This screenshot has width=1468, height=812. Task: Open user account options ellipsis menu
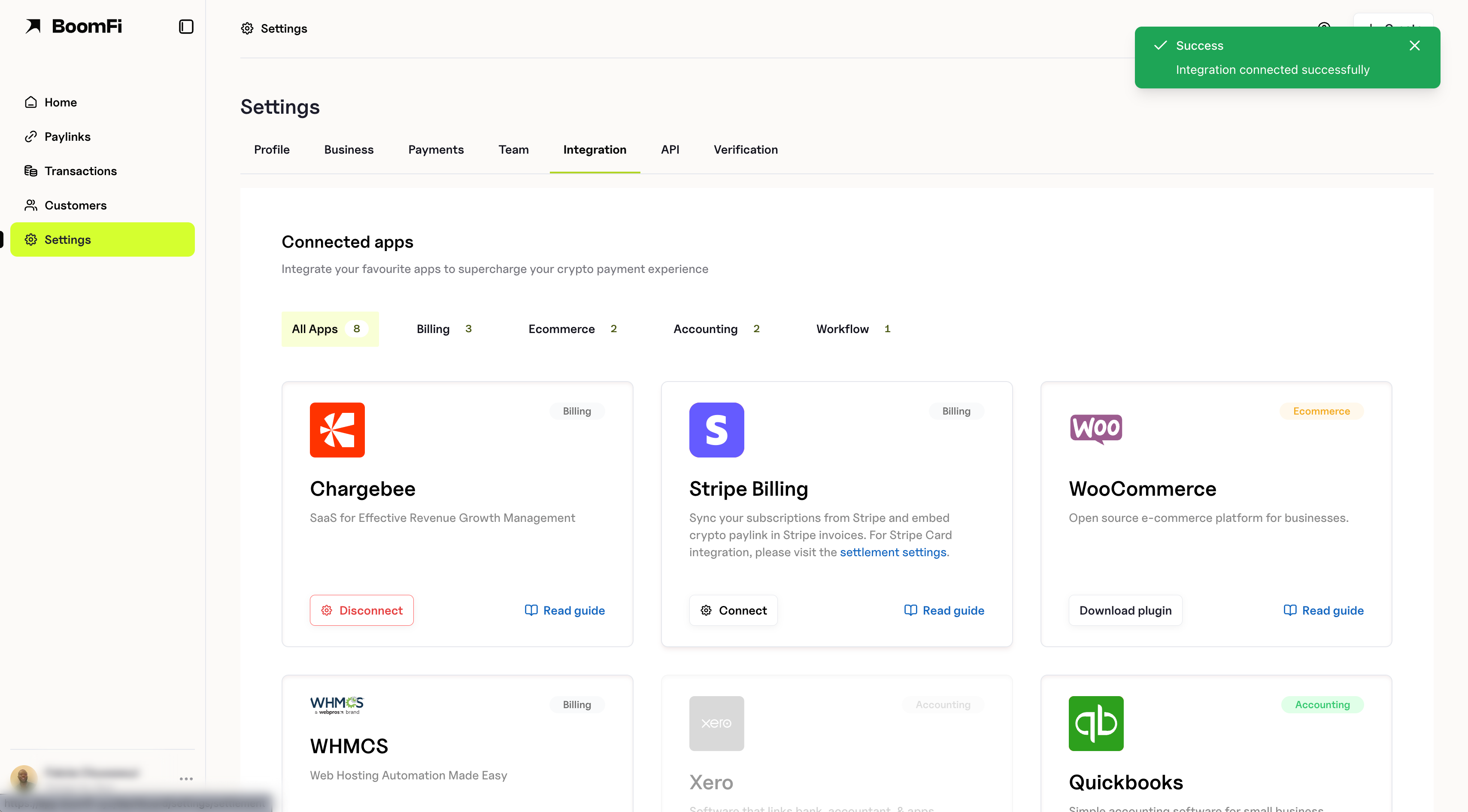point(186,779)
